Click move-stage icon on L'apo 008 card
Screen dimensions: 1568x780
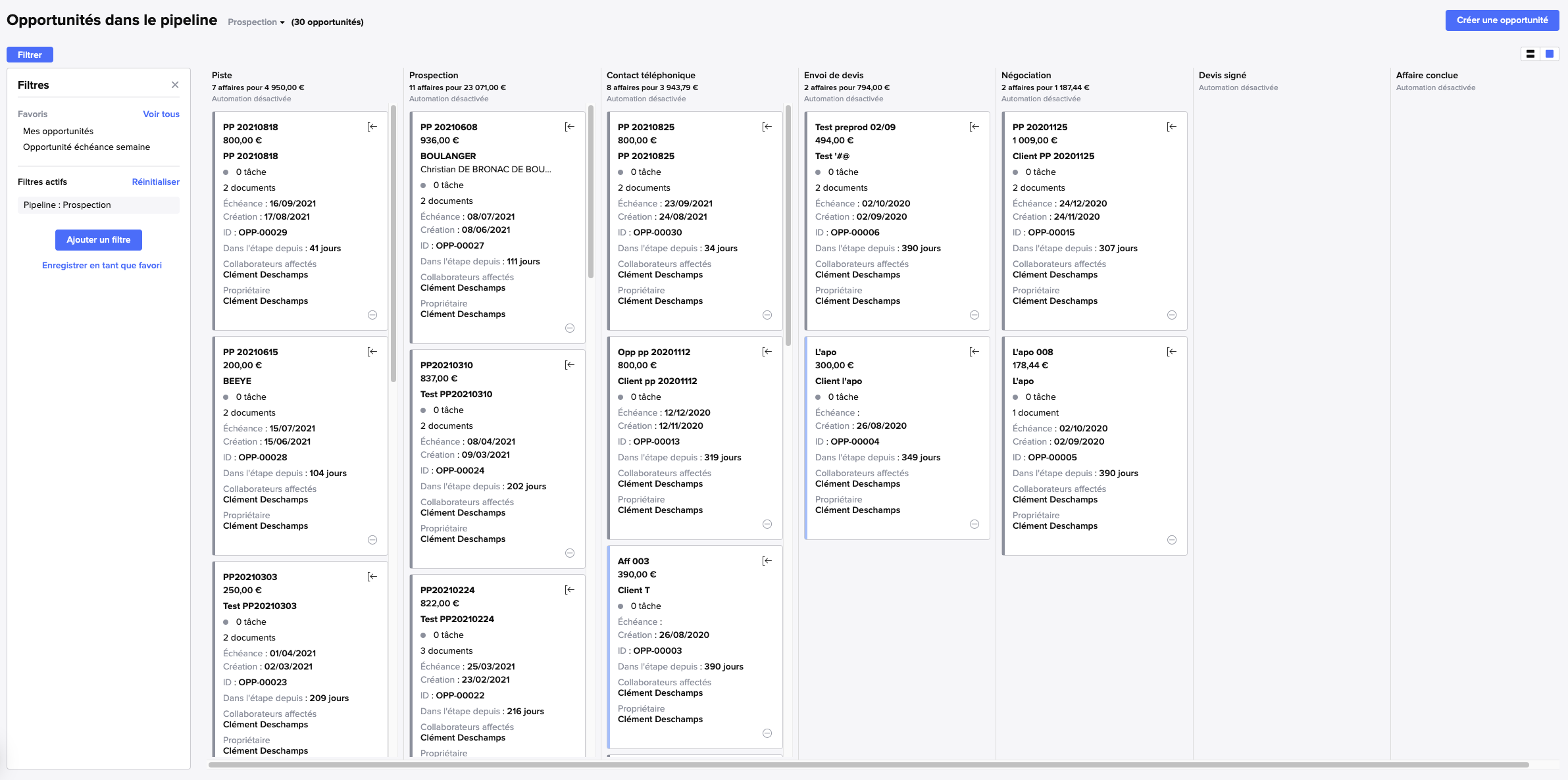point(1172,352)
